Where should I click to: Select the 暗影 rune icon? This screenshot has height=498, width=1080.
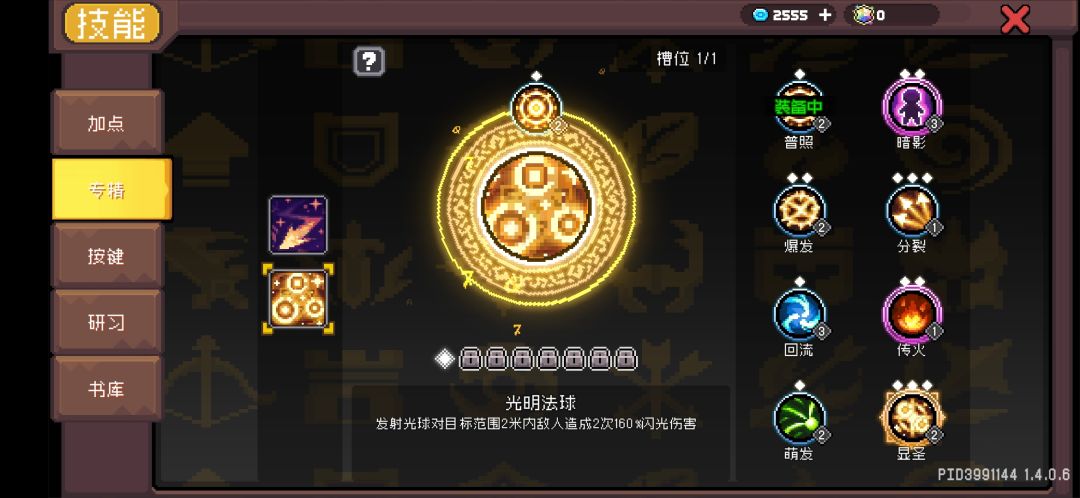pos(912,107)
